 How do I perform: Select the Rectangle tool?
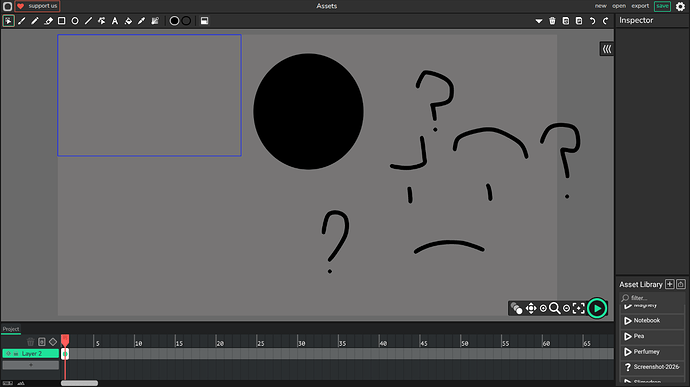(62, 21)
